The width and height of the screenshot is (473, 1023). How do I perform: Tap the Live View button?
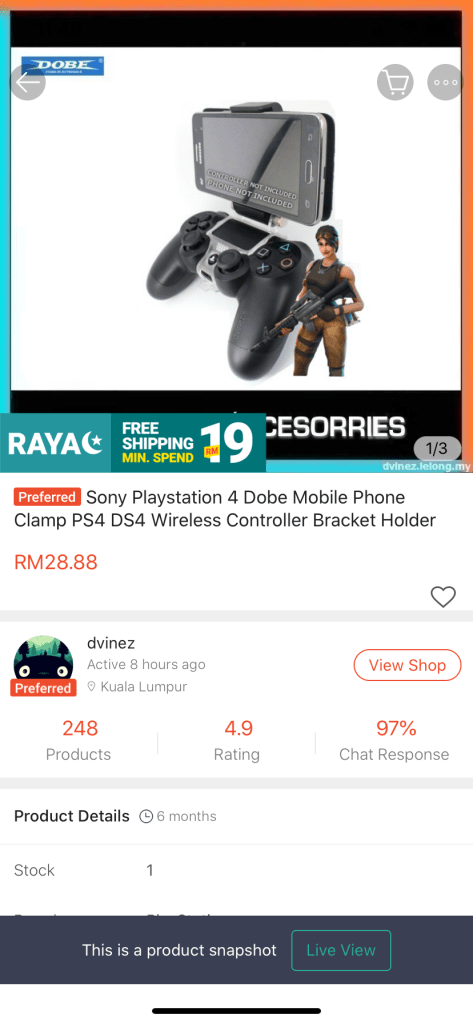click(341, 950)
